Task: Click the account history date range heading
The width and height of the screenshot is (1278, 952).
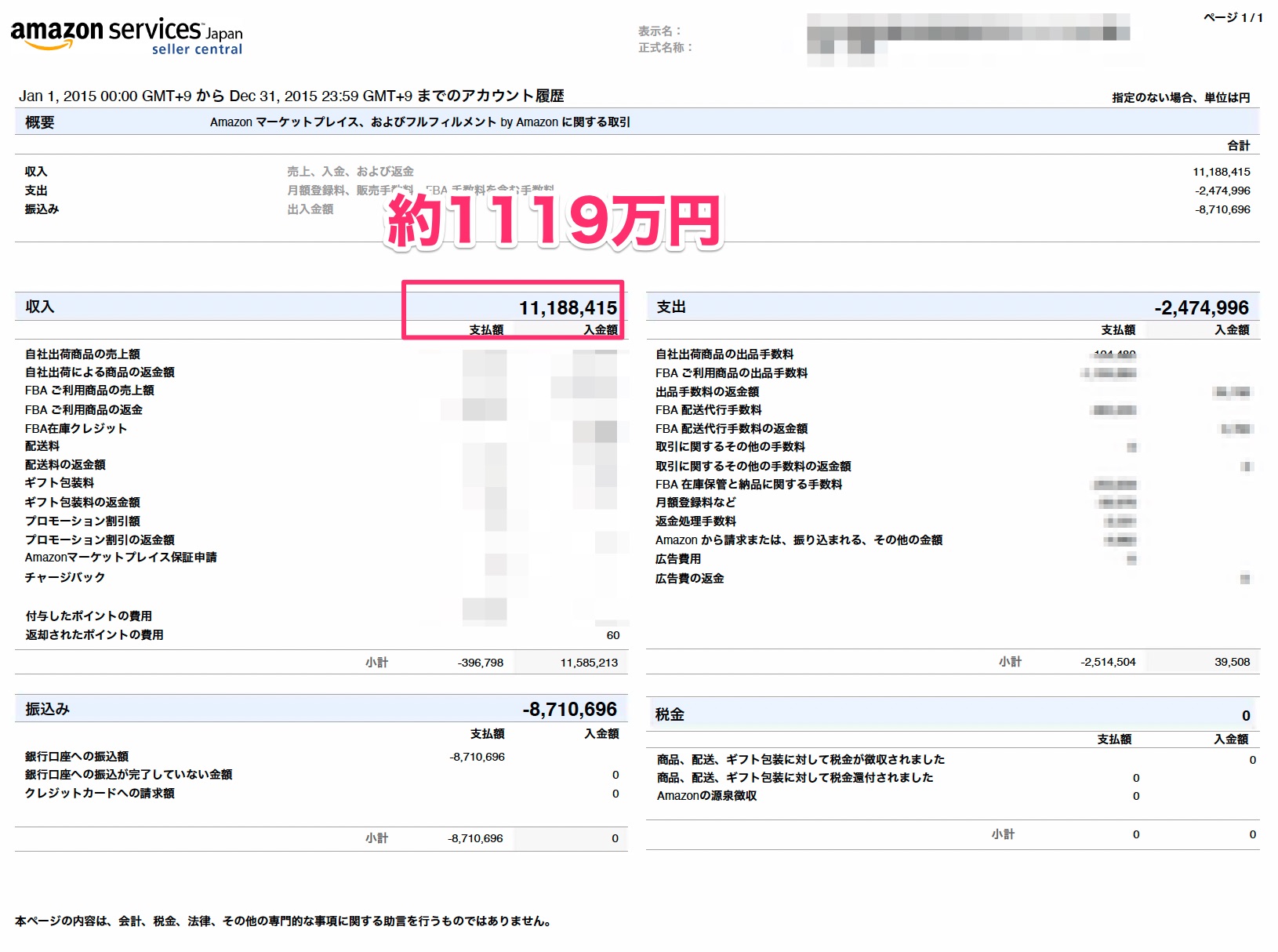Action: (x=291, y=96)
